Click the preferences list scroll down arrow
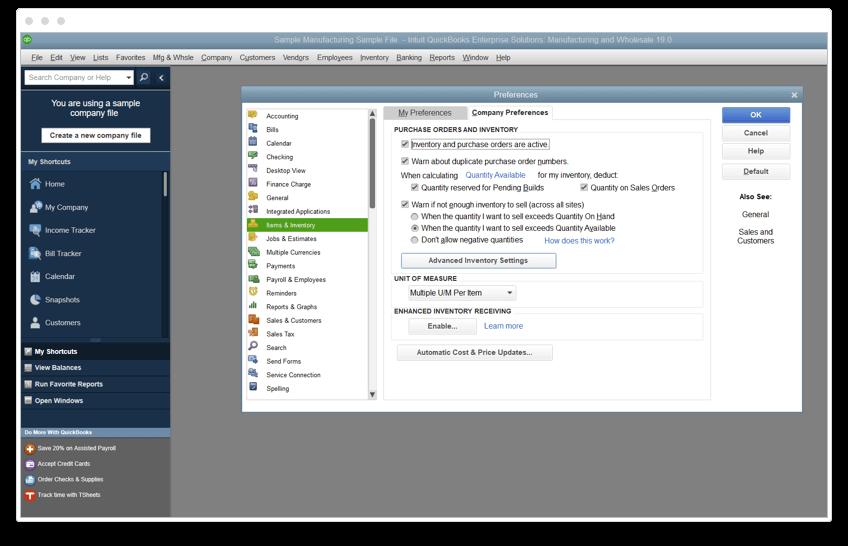This screenshot has width=848, height=546. [372, 395]
